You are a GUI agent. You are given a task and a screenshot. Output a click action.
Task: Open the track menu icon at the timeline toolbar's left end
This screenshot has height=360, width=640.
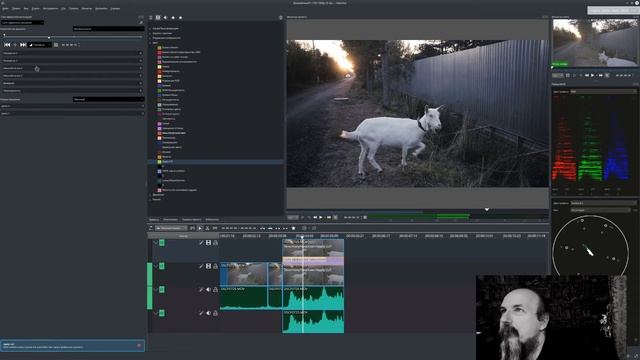151,228
